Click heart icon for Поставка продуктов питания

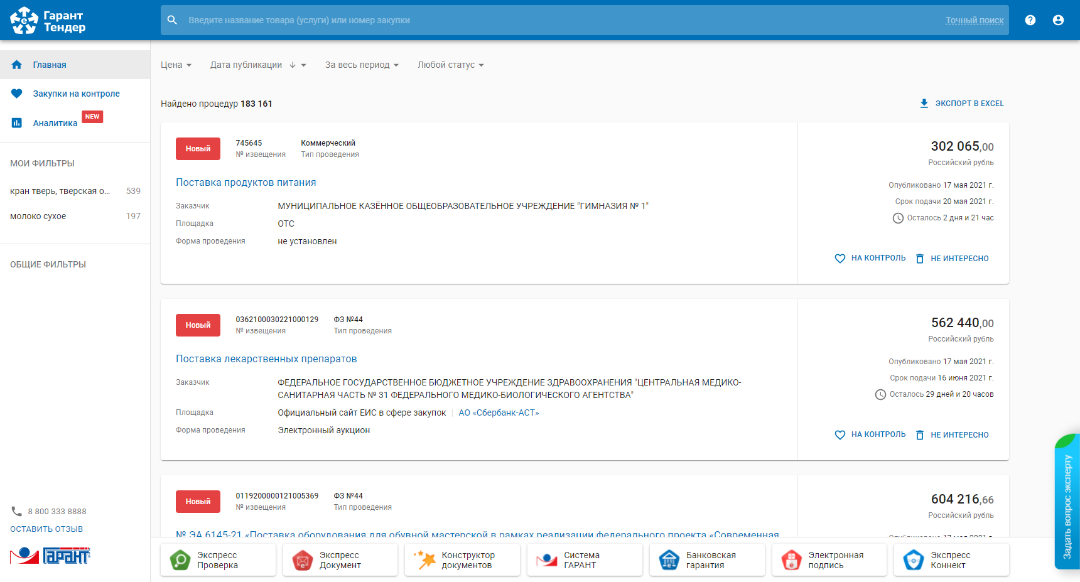click(x=840, y=258)
